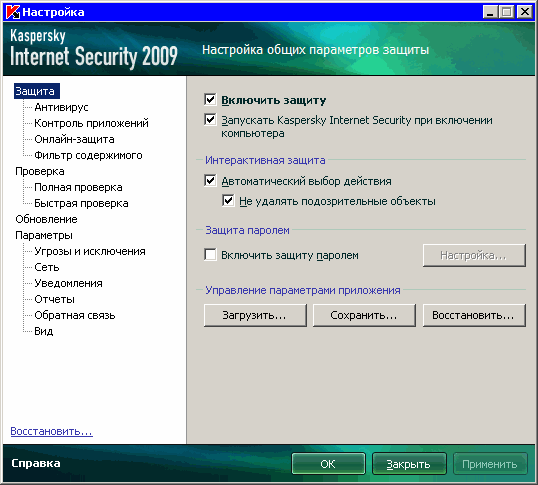The image size is (538, 485).
Task: Minimize the Настройка window
Action: 490,12
